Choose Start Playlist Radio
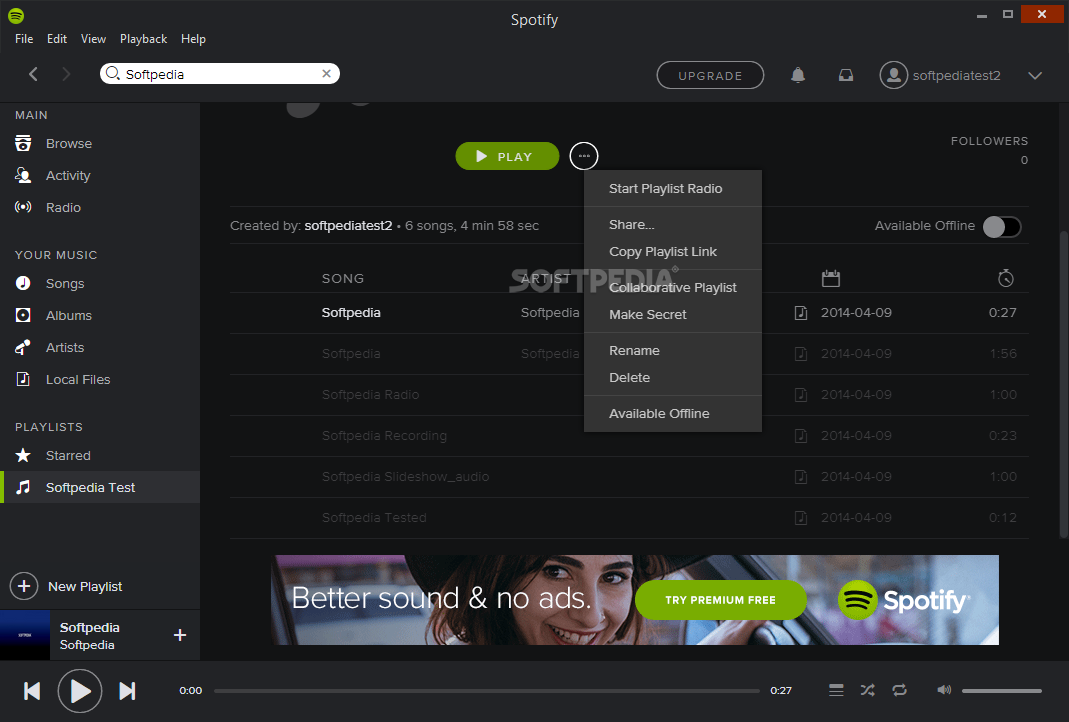 click(x=673, y=188)
